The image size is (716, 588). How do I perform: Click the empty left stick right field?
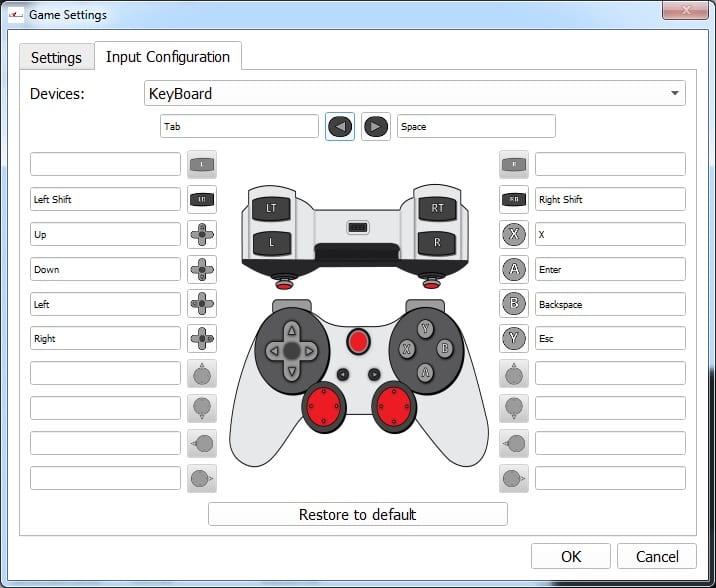(105, 478)
